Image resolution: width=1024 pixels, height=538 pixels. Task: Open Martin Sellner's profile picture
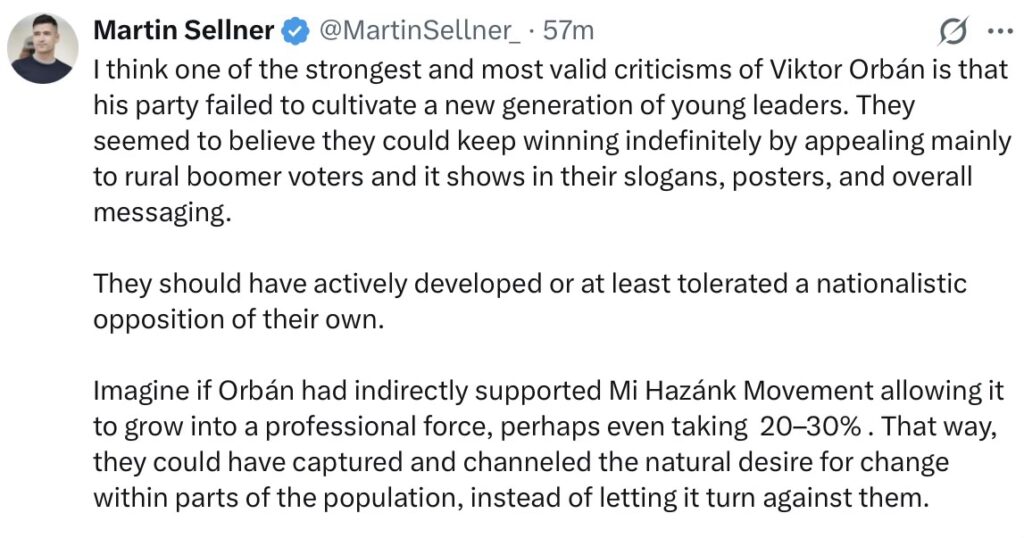tap(41, 49)
